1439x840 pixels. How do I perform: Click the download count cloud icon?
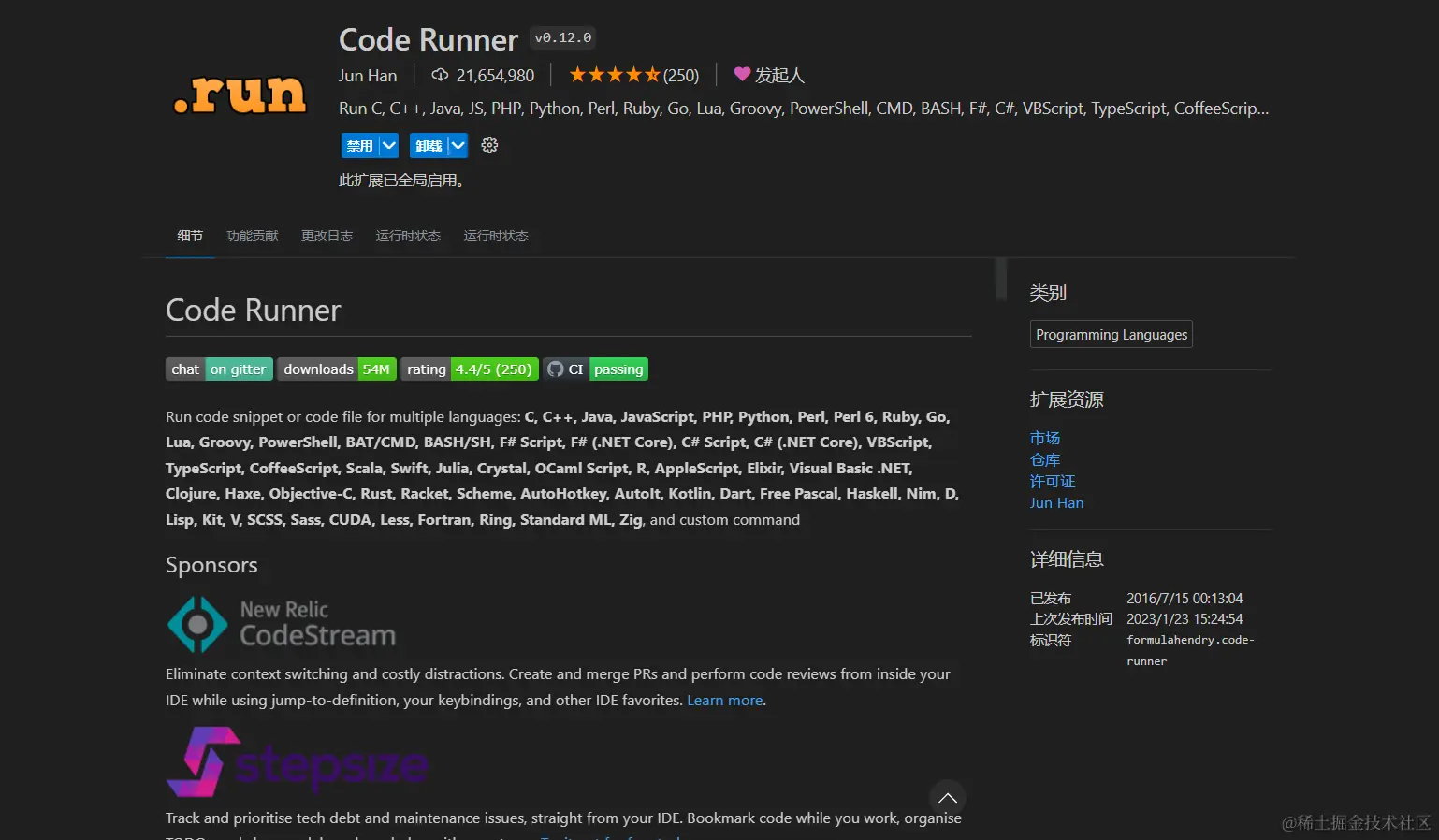click(440, 75)
